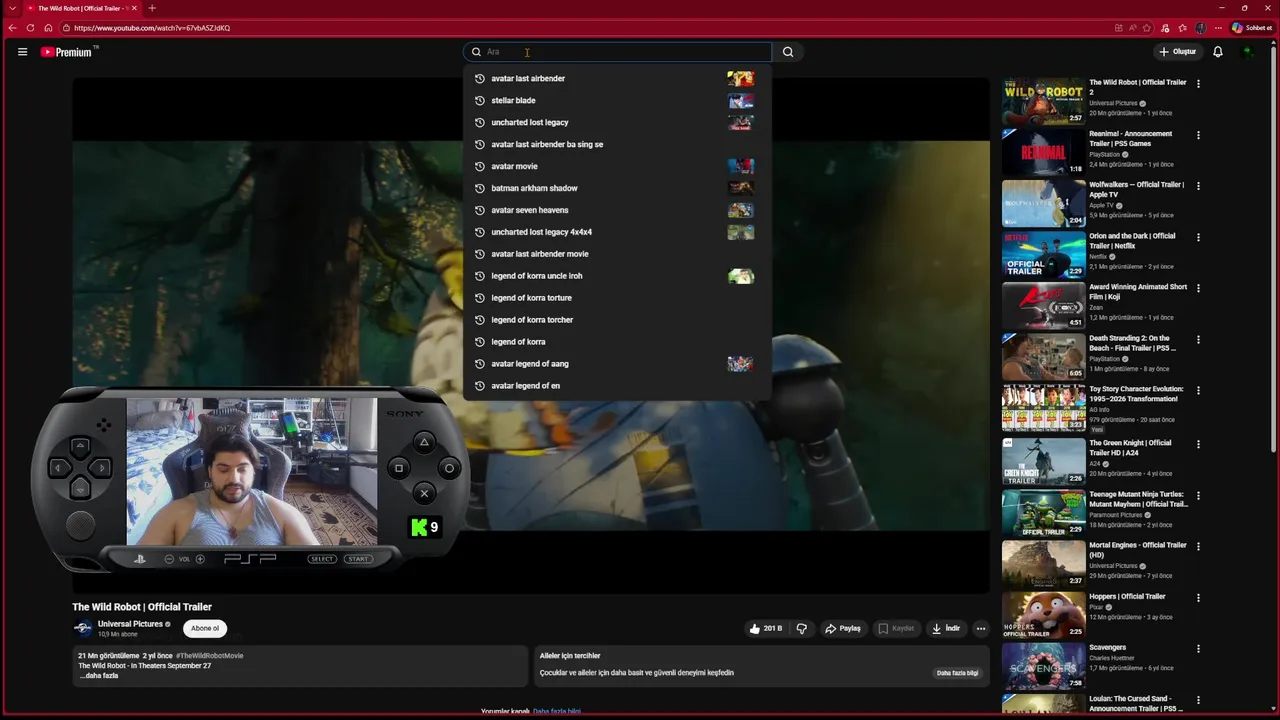1280x720 pixels.
Task: Select suggestion avatar movie
Action: [x=617, y=166]
